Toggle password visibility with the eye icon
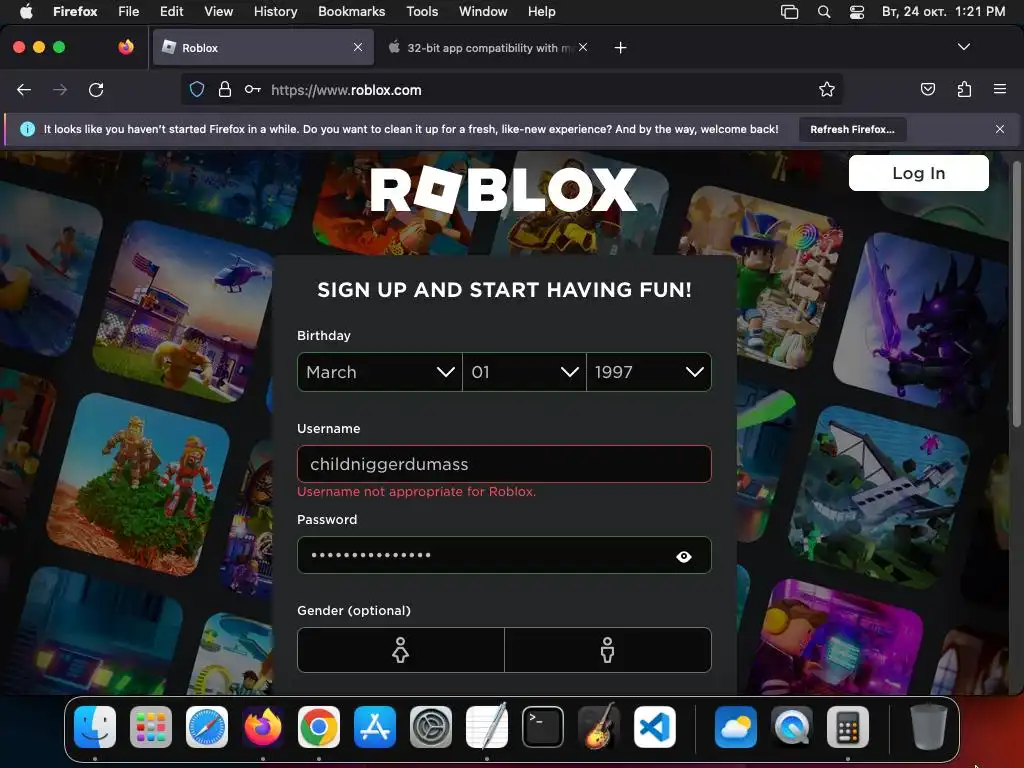This screenshot has width=1024, height=768. pos(684,556)
